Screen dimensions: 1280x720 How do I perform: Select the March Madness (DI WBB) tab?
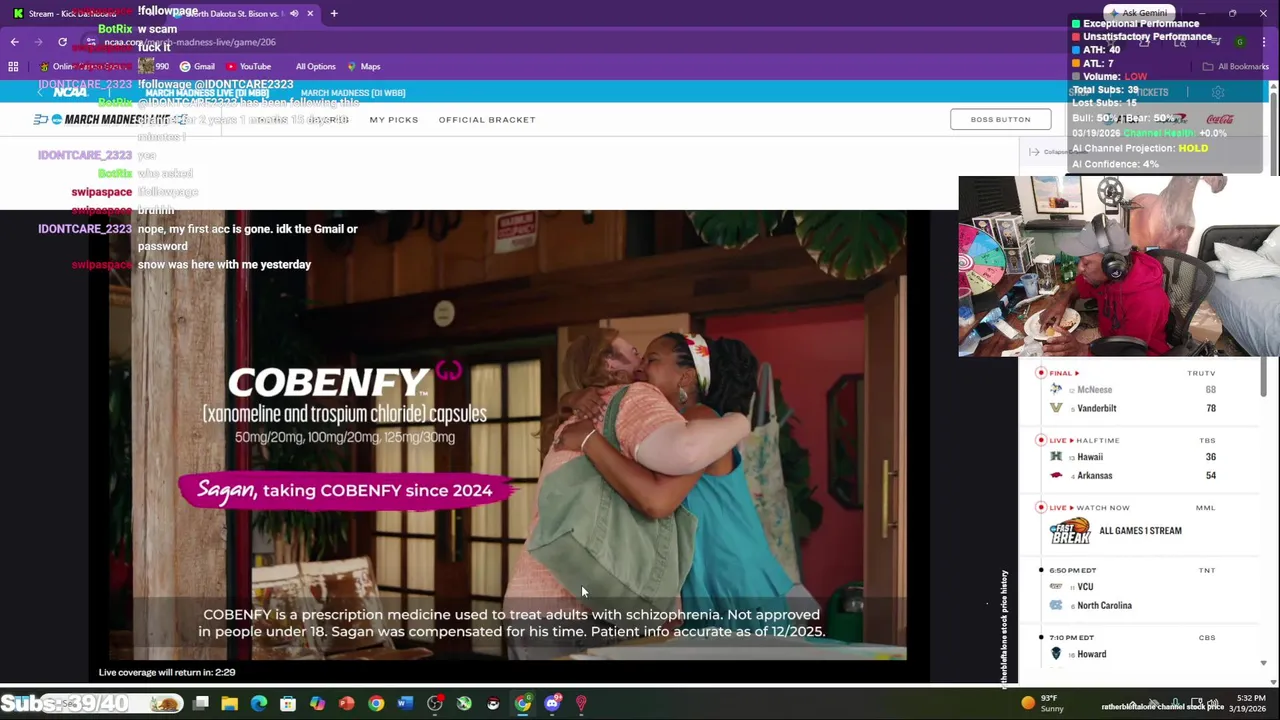353,93
